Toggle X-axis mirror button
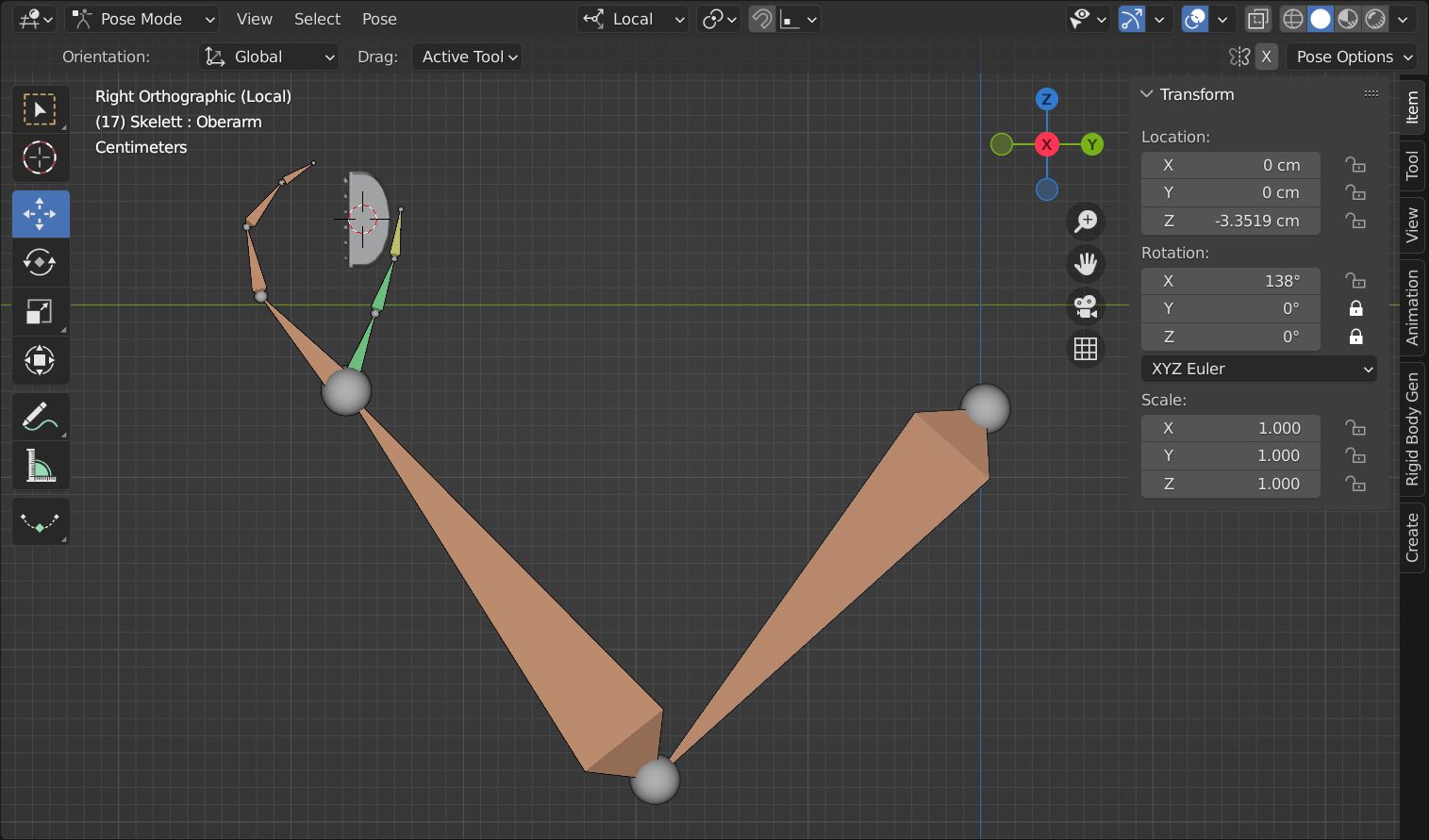The image size is (1429, 840). coord(1266,57)
